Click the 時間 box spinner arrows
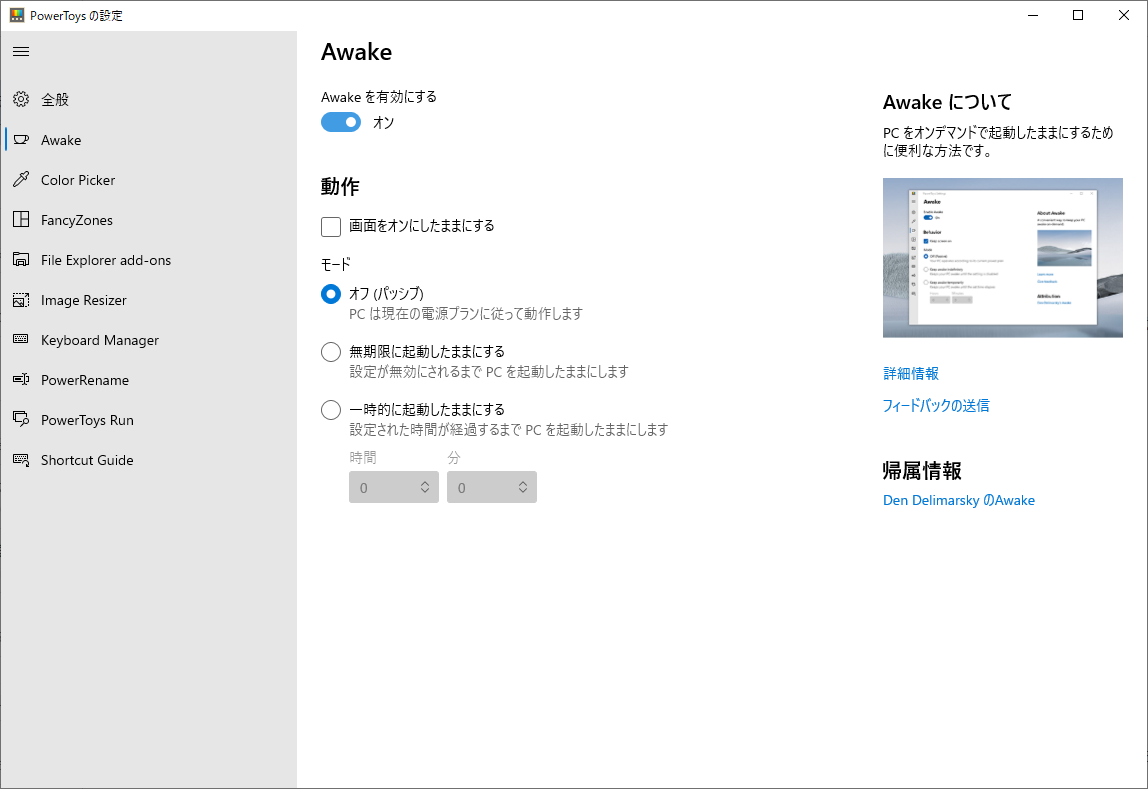 (425, 487)
